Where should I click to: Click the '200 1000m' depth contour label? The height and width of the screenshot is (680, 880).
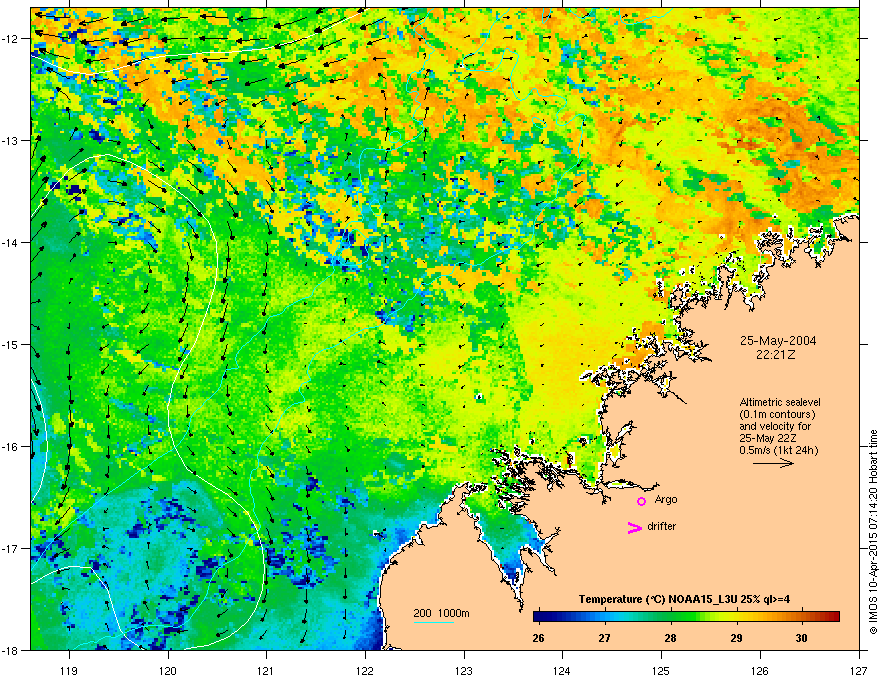tap(441, 613)
